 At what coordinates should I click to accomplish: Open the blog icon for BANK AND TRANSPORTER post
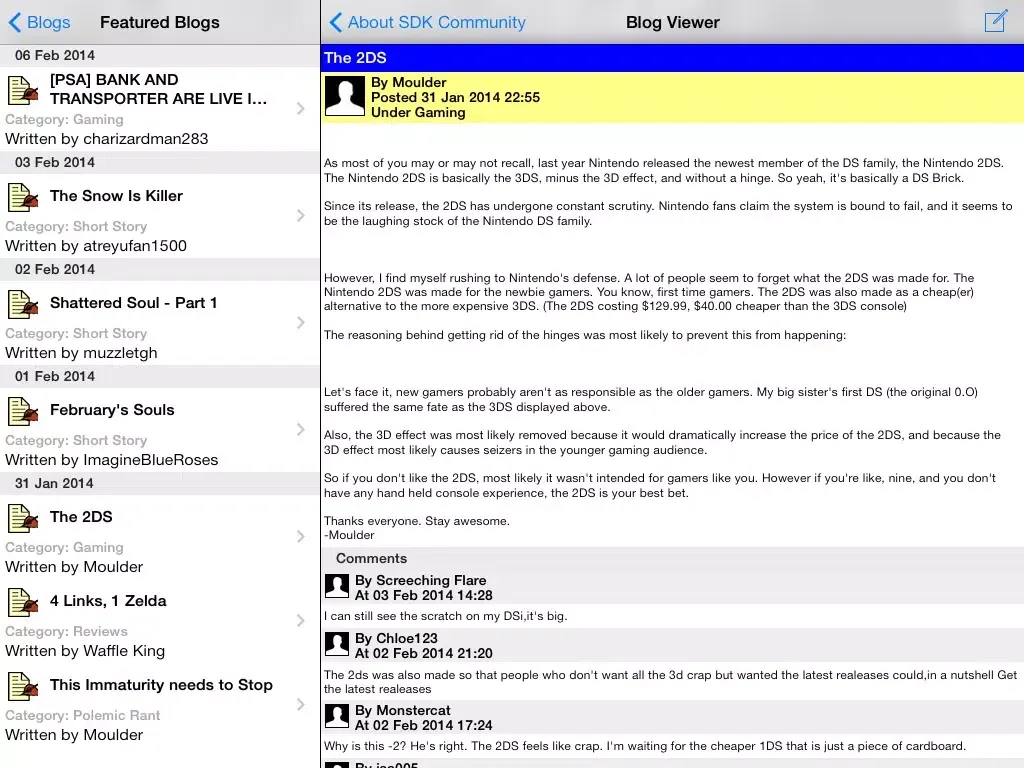(23, 90)
